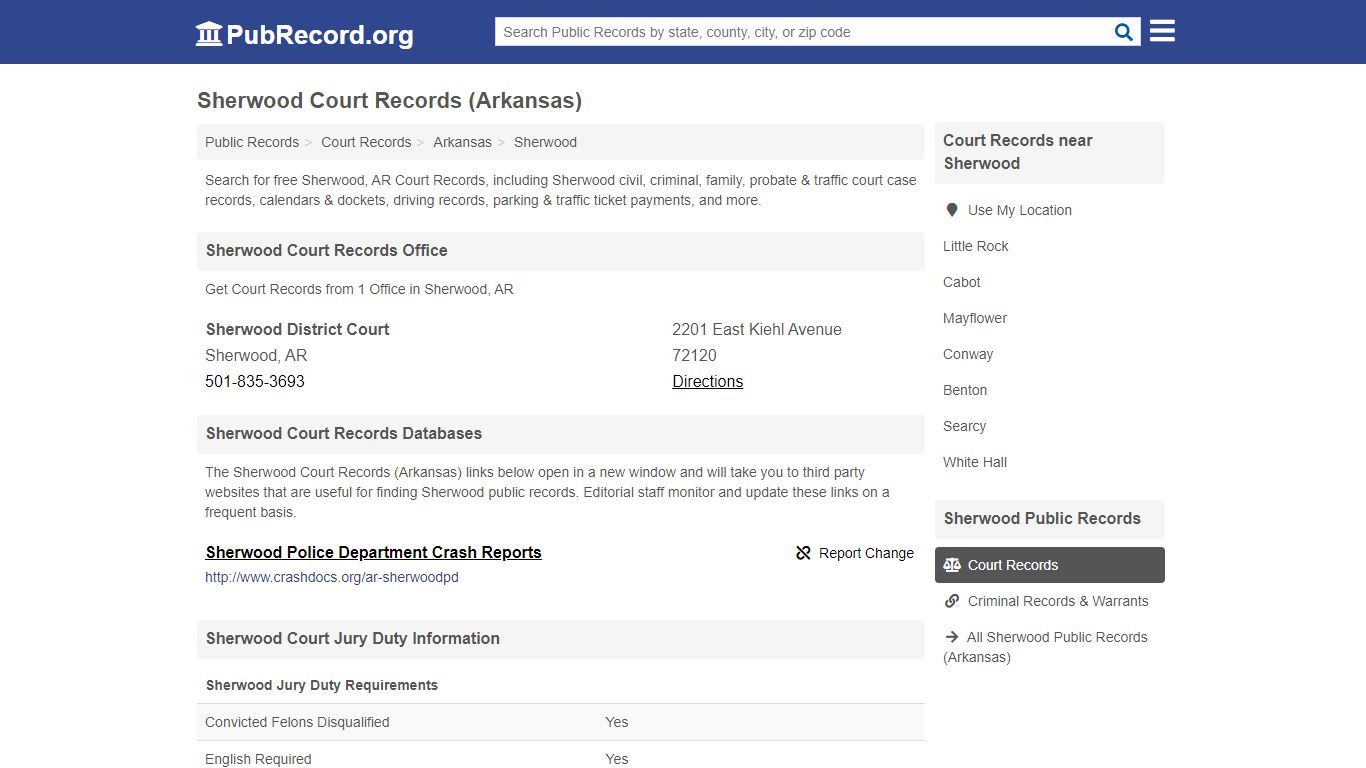This screenshot has height=768, width=1366.
Task: Click zip code 72120
Action: [x=694, y=355]
